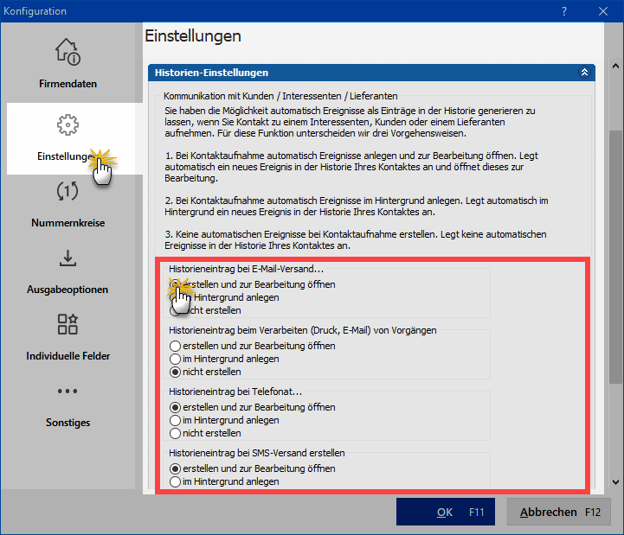Select 'nicht erstellen' for Telefonat history
Viewport: 624px width, 535px height.
pos(176,433)
